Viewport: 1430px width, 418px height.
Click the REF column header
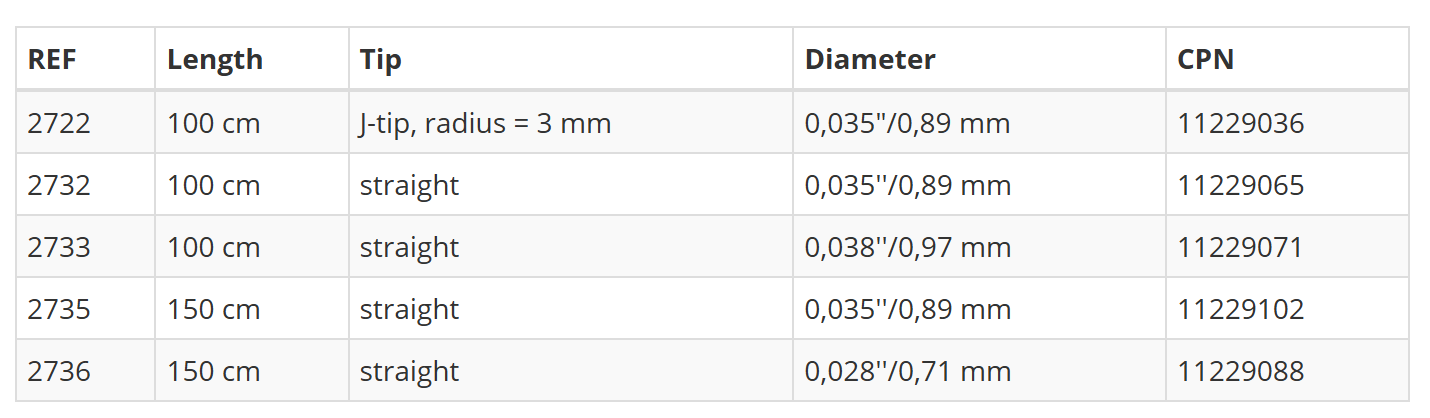pyautogui.click(x=52, y=60)
